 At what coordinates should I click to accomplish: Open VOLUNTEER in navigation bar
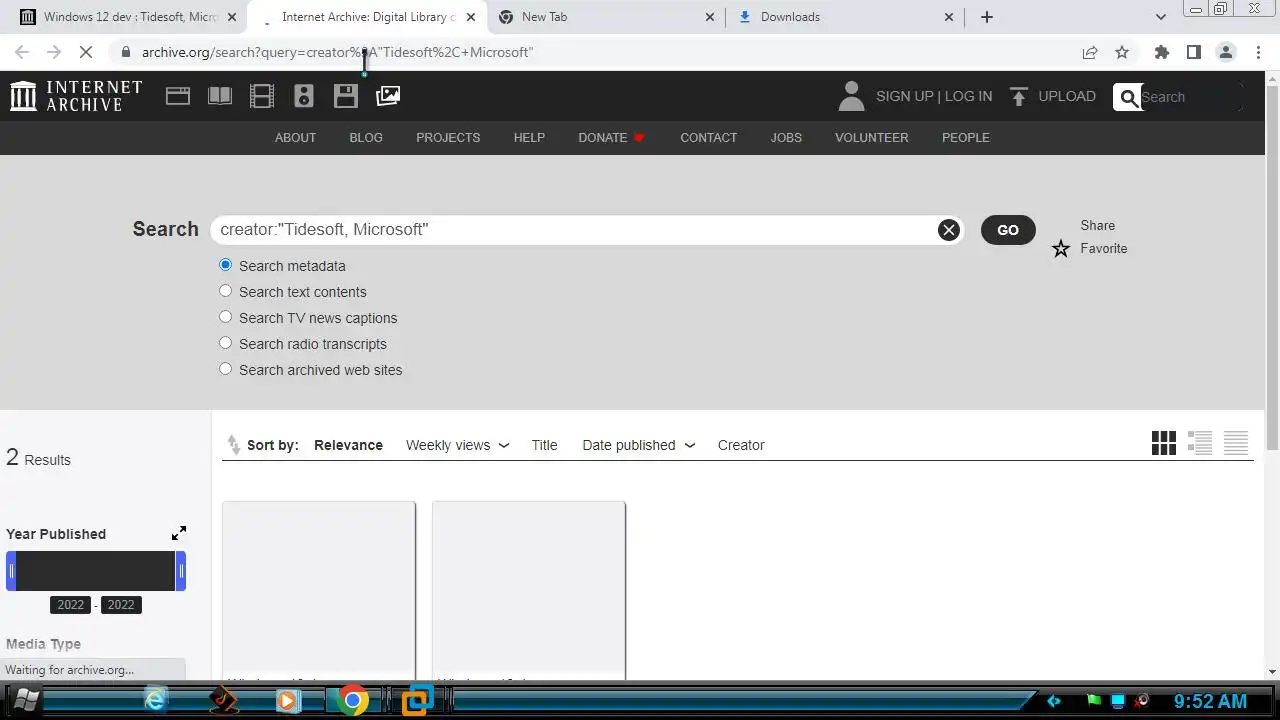[x=872, y=138]
